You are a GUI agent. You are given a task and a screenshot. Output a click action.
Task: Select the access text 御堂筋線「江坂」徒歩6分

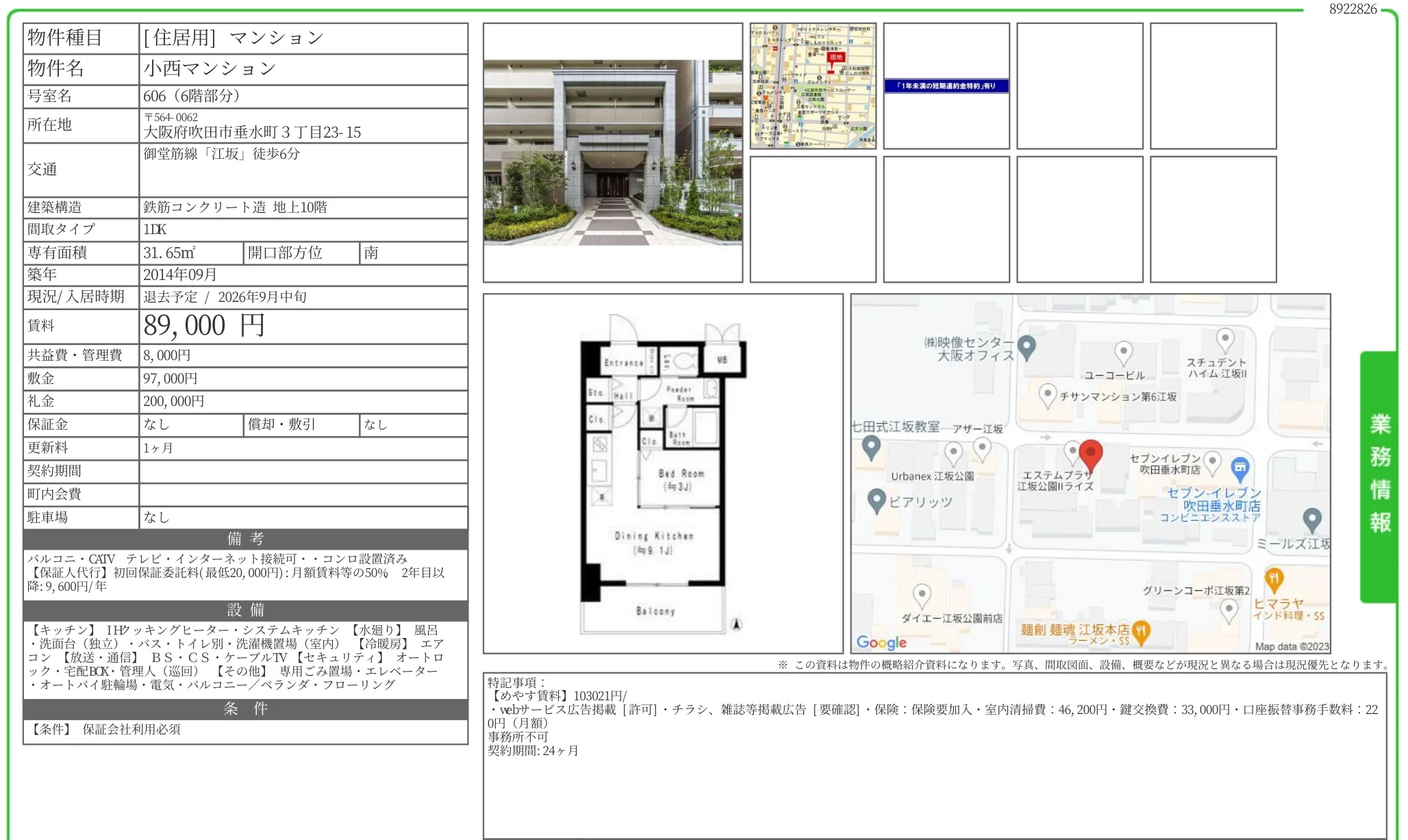[222, 153]
